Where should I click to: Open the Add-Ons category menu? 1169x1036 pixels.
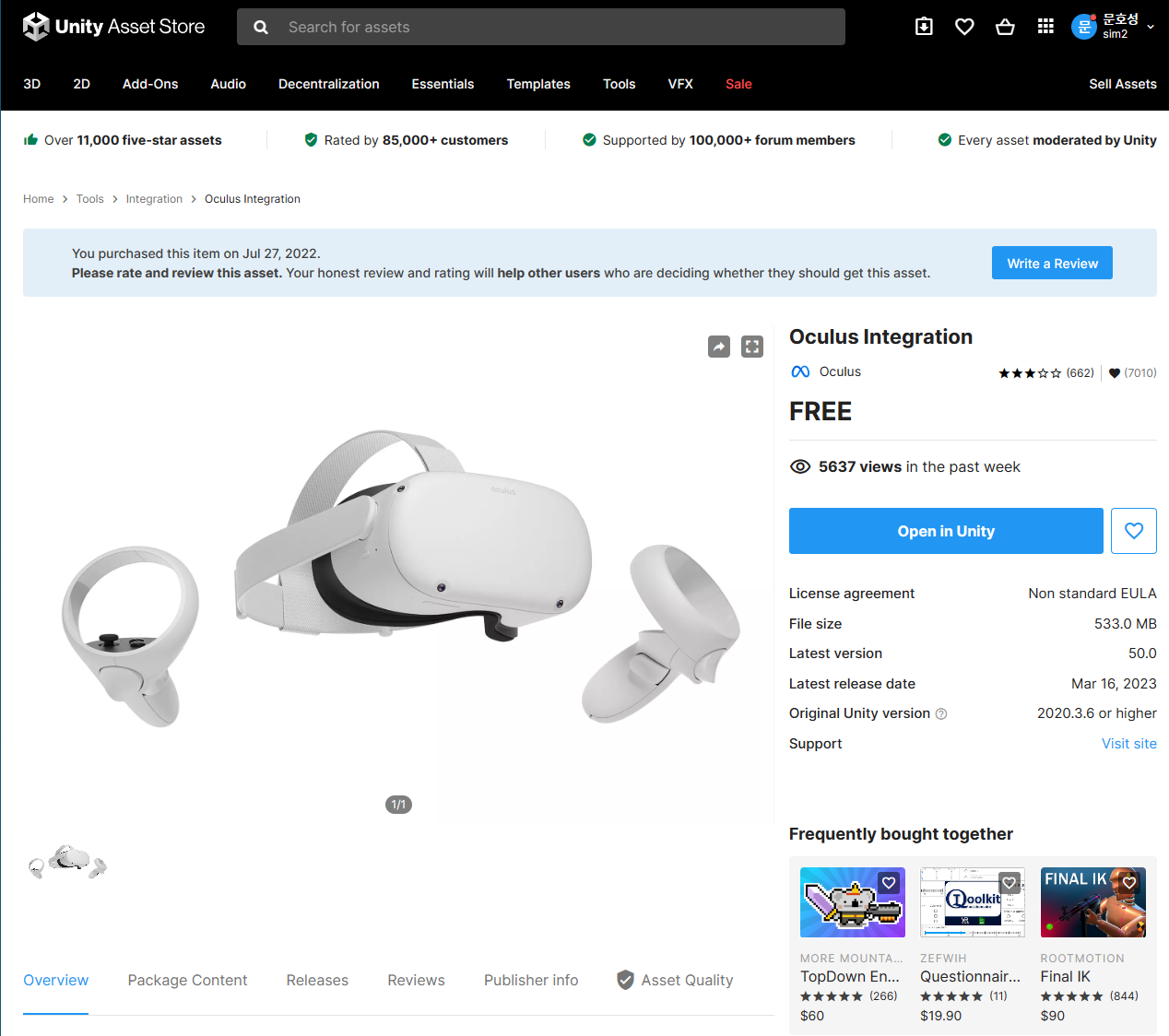pos(150,84)
